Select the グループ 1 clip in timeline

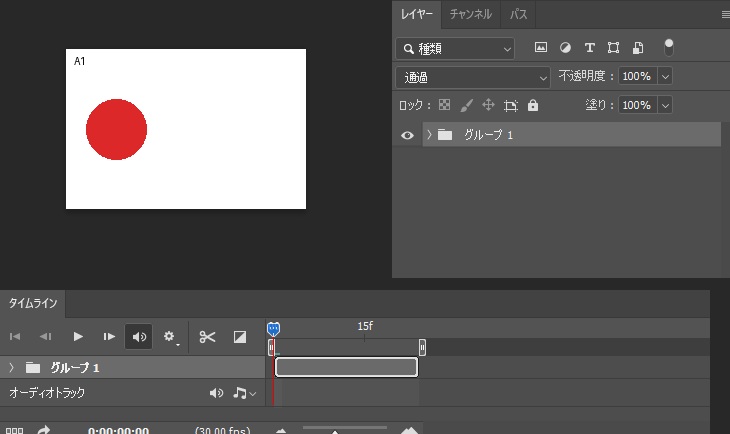pyautogui.click(x=346, y=367)
